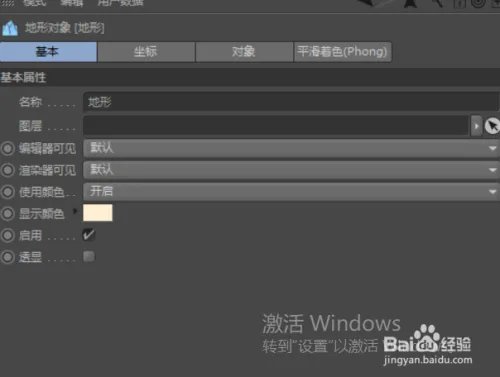The image size is (500, 377).
Task: Click the 编辑器可见 label
Action: tap(47, 149)
